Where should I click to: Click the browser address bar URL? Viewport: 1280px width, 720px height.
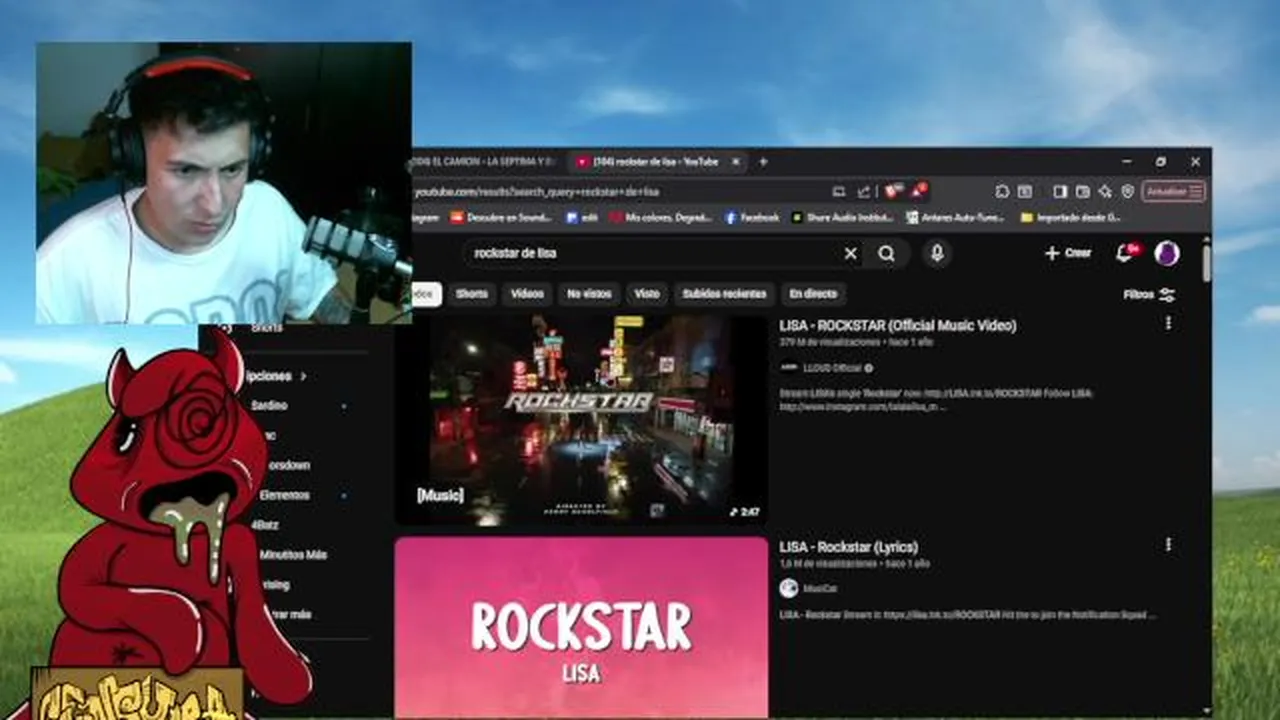point(536,191)
